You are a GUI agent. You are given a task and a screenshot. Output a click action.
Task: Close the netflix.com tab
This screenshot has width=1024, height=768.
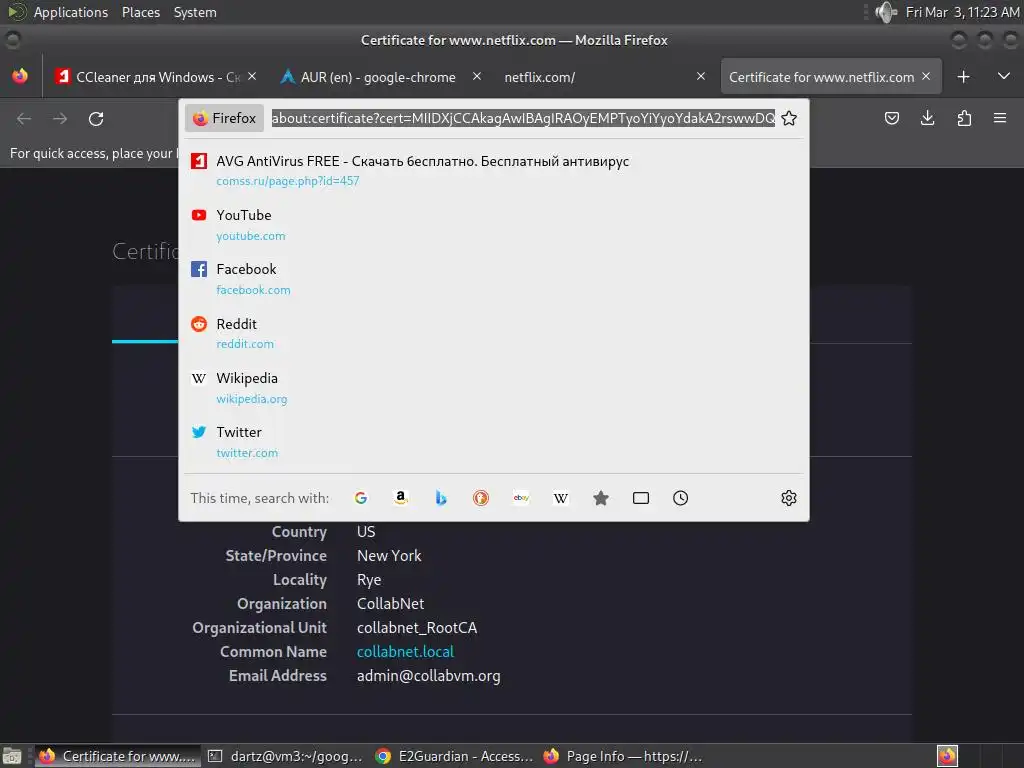point(701,76)
